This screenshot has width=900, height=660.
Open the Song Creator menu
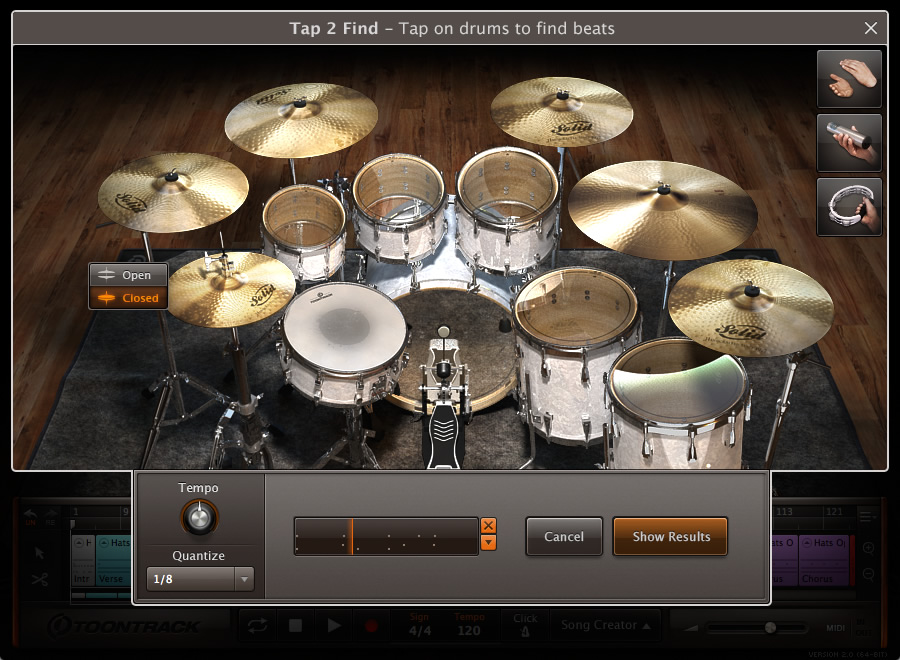coord(606,625)
